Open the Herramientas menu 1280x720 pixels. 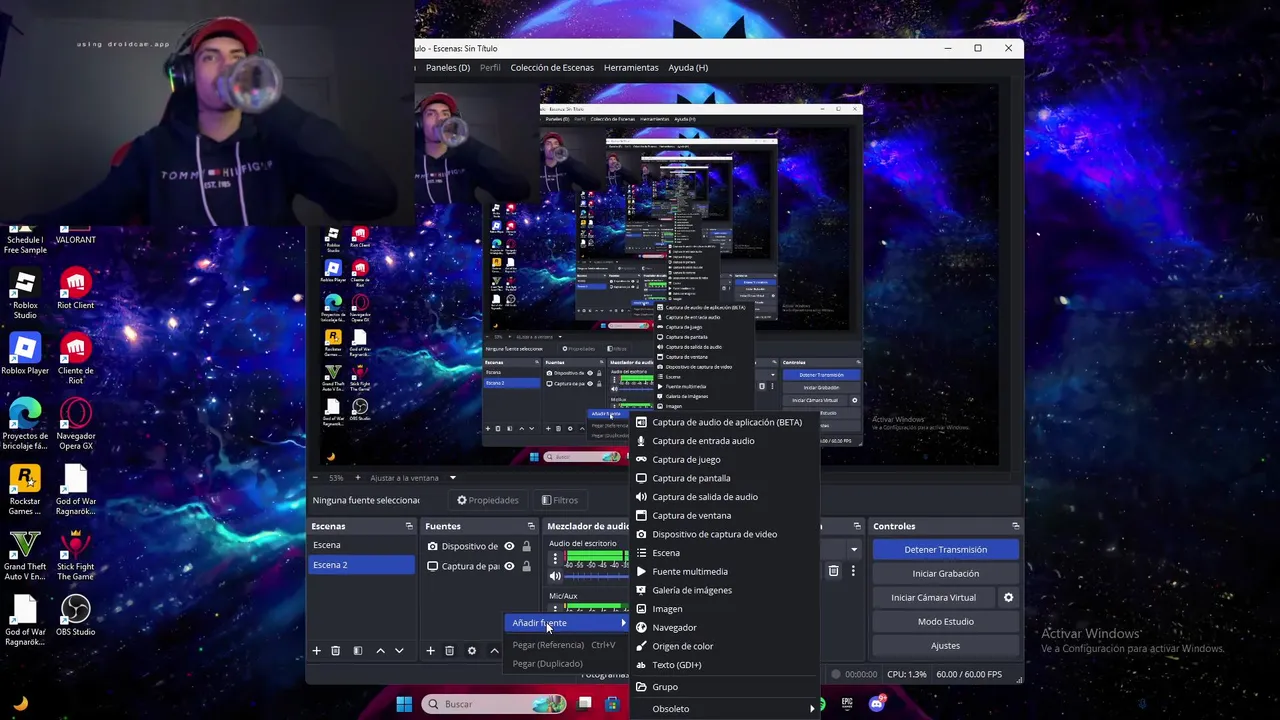pos(631,68)
